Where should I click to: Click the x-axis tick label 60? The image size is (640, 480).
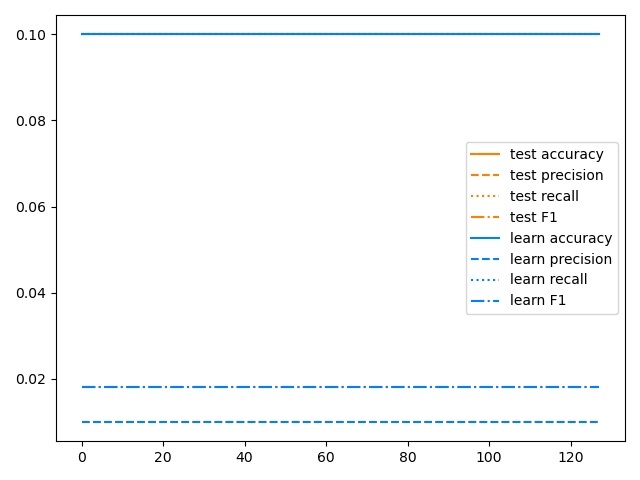[x=326, y=458]
